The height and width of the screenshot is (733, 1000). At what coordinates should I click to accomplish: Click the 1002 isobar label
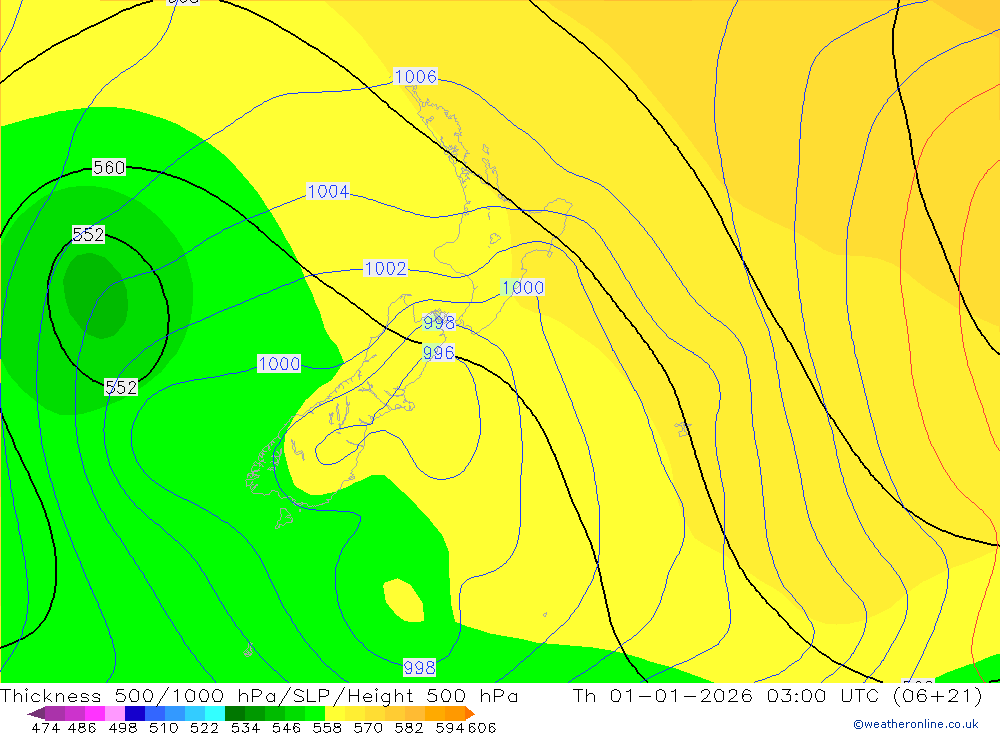[385, 268]
